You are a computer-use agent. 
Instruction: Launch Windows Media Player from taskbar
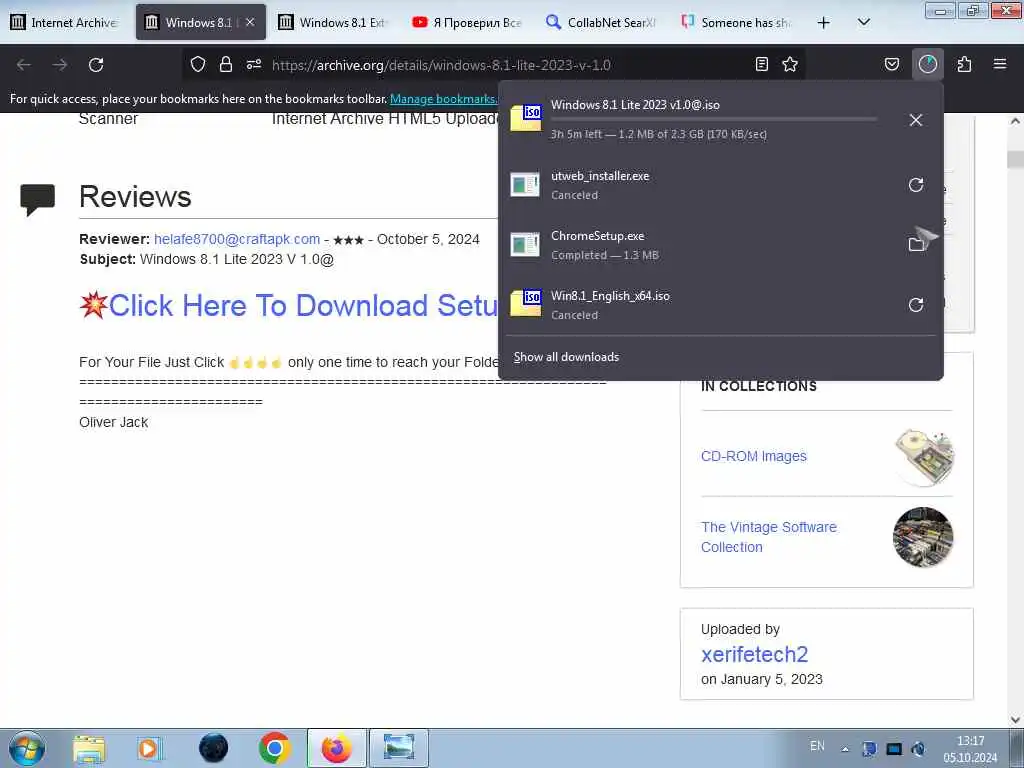point(150,748)
